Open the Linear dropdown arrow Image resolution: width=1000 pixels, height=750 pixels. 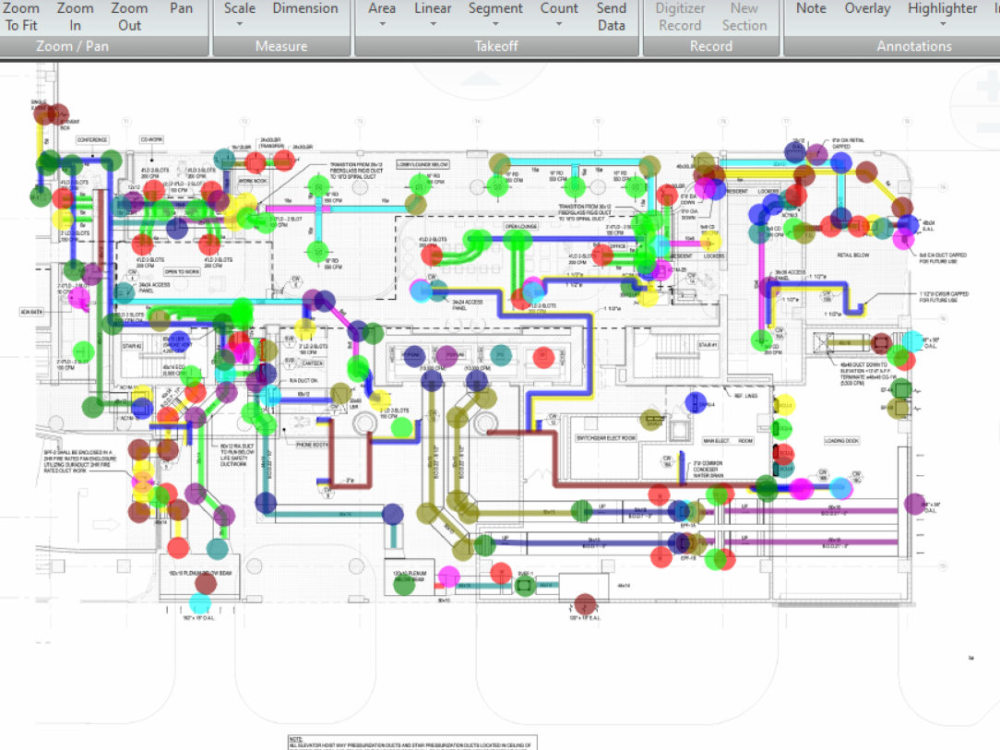click(x=432, y=22)
